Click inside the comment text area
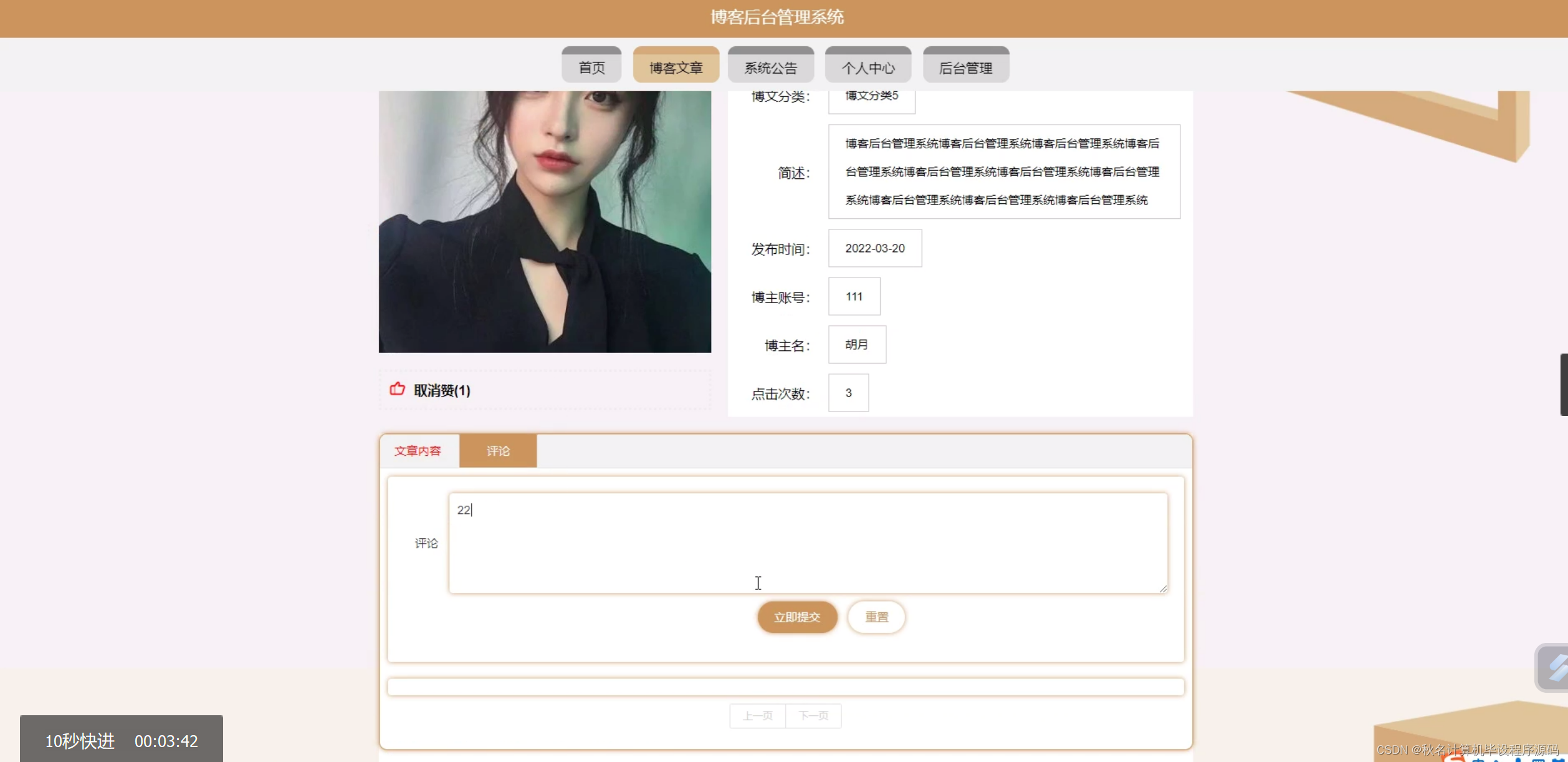The width and height of the screenshot is (1568, 762). click(x=807, y=543)
